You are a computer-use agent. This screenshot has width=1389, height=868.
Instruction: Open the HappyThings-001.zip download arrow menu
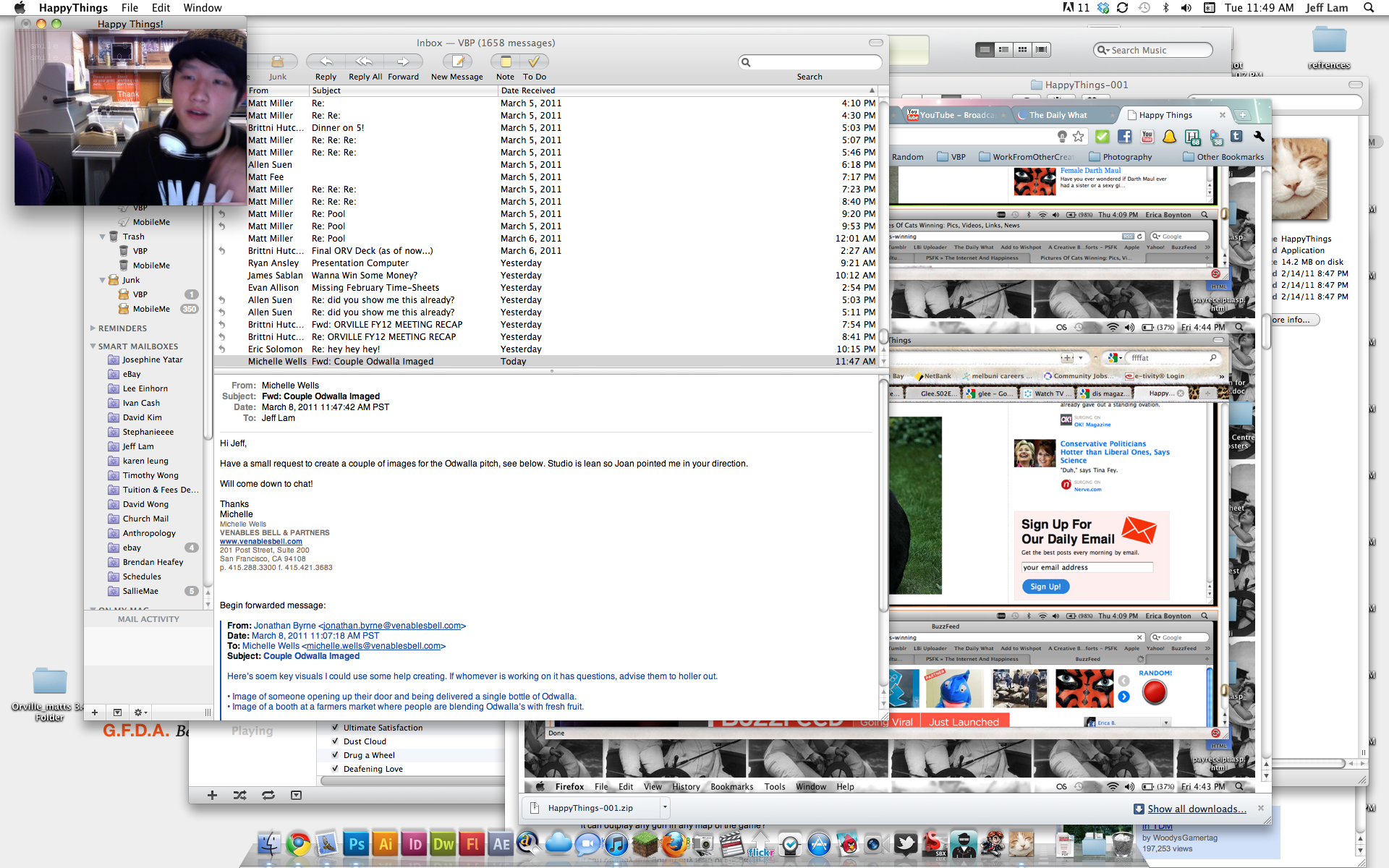pyautogui.click(x=665, y=808)
